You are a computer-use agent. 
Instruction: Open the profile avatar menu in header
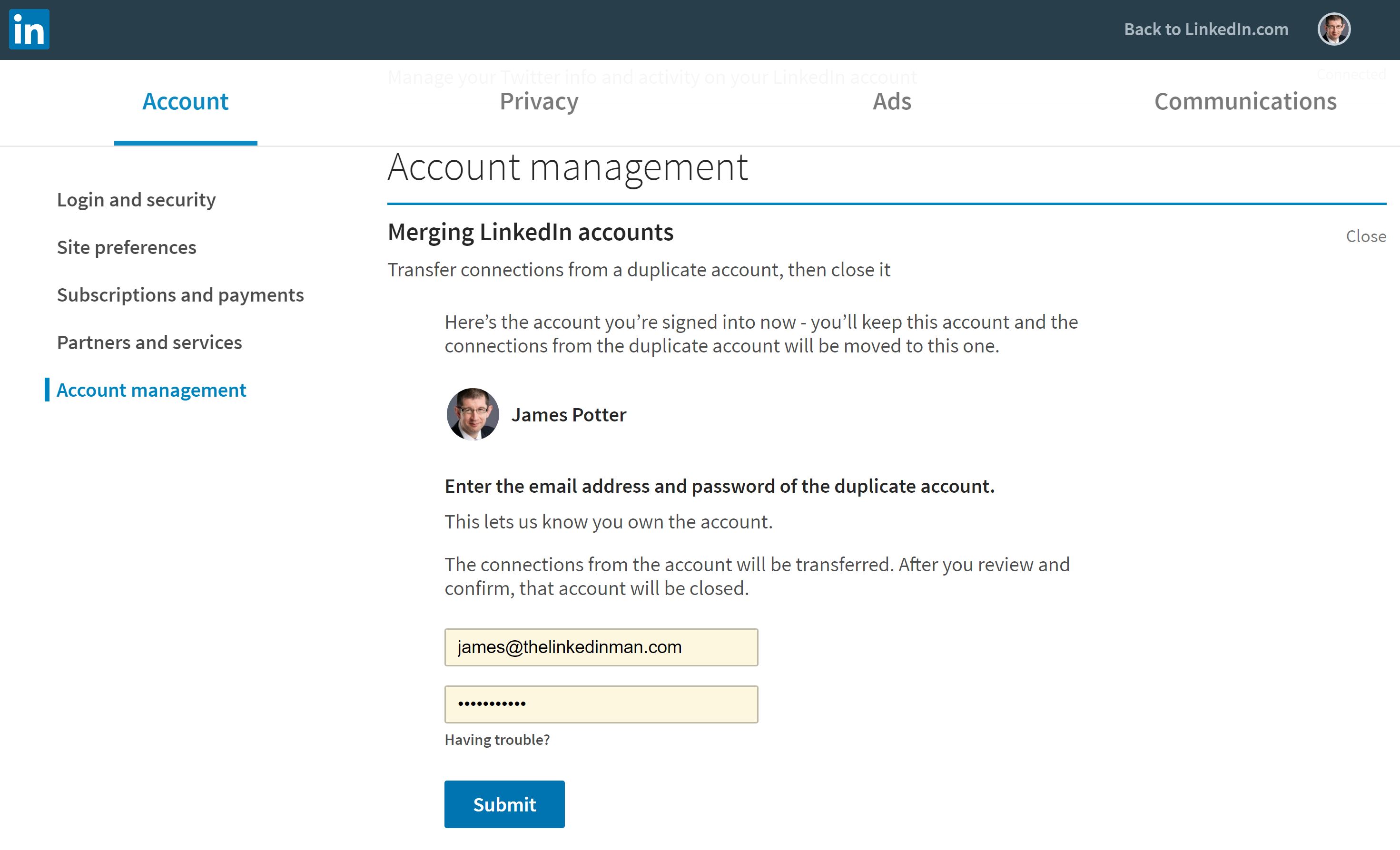(x=1333, y=29)
